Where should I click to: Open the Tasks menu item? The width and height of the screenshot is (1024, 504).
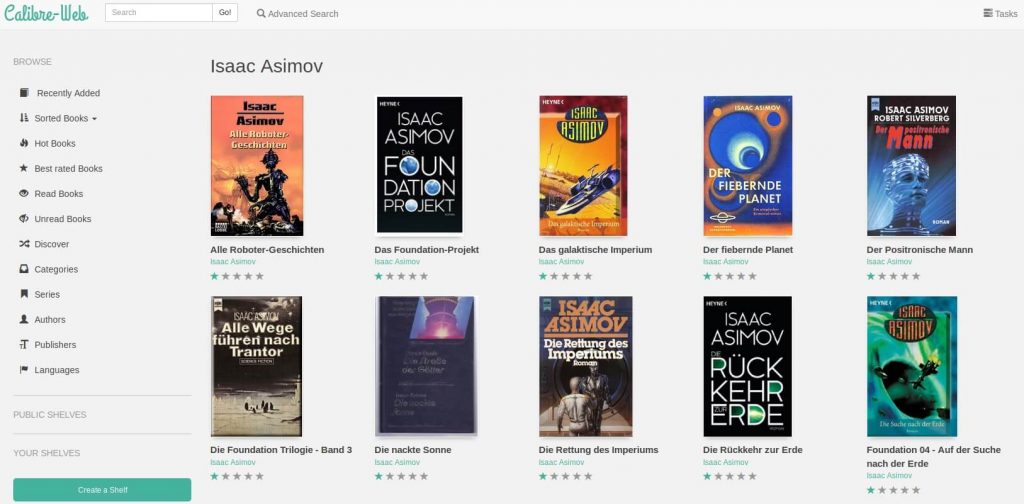1000,14
